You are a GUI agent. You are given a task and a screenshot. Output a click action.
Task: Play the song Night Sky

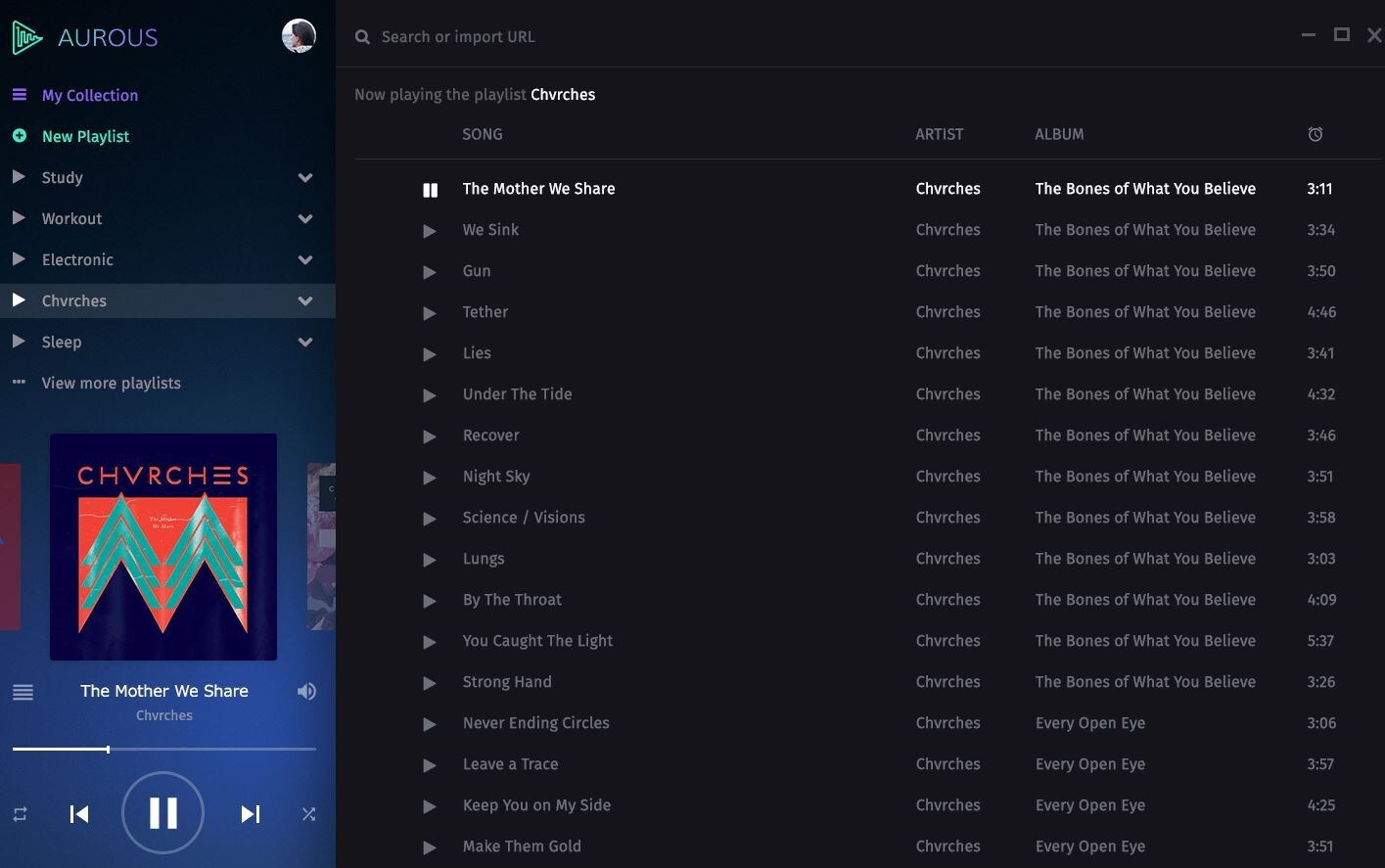[x=430, y=478]
